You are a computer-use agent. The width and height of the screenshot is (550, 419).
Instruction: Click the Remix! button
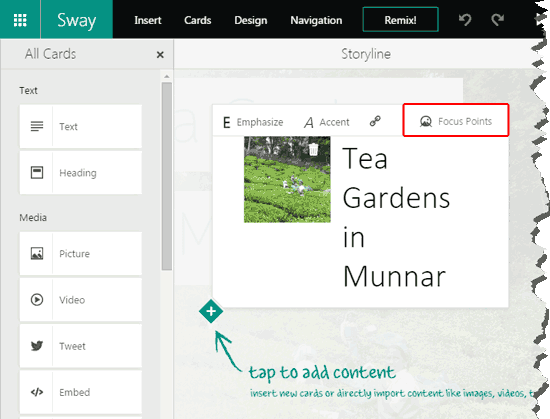400,20
